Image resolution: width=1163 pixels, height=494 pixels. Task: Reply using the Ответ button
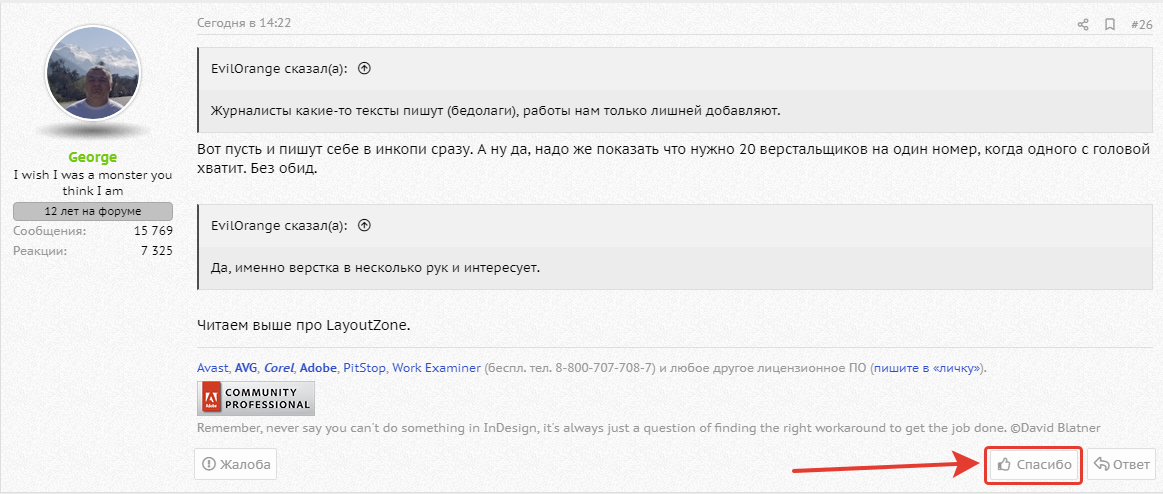[1121, 464]
